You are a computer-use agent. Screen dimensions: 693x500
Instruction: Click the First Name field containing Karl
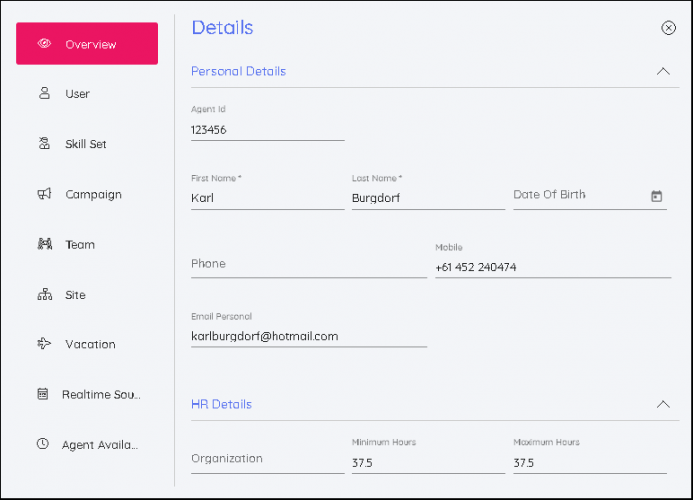pos(267,198)
